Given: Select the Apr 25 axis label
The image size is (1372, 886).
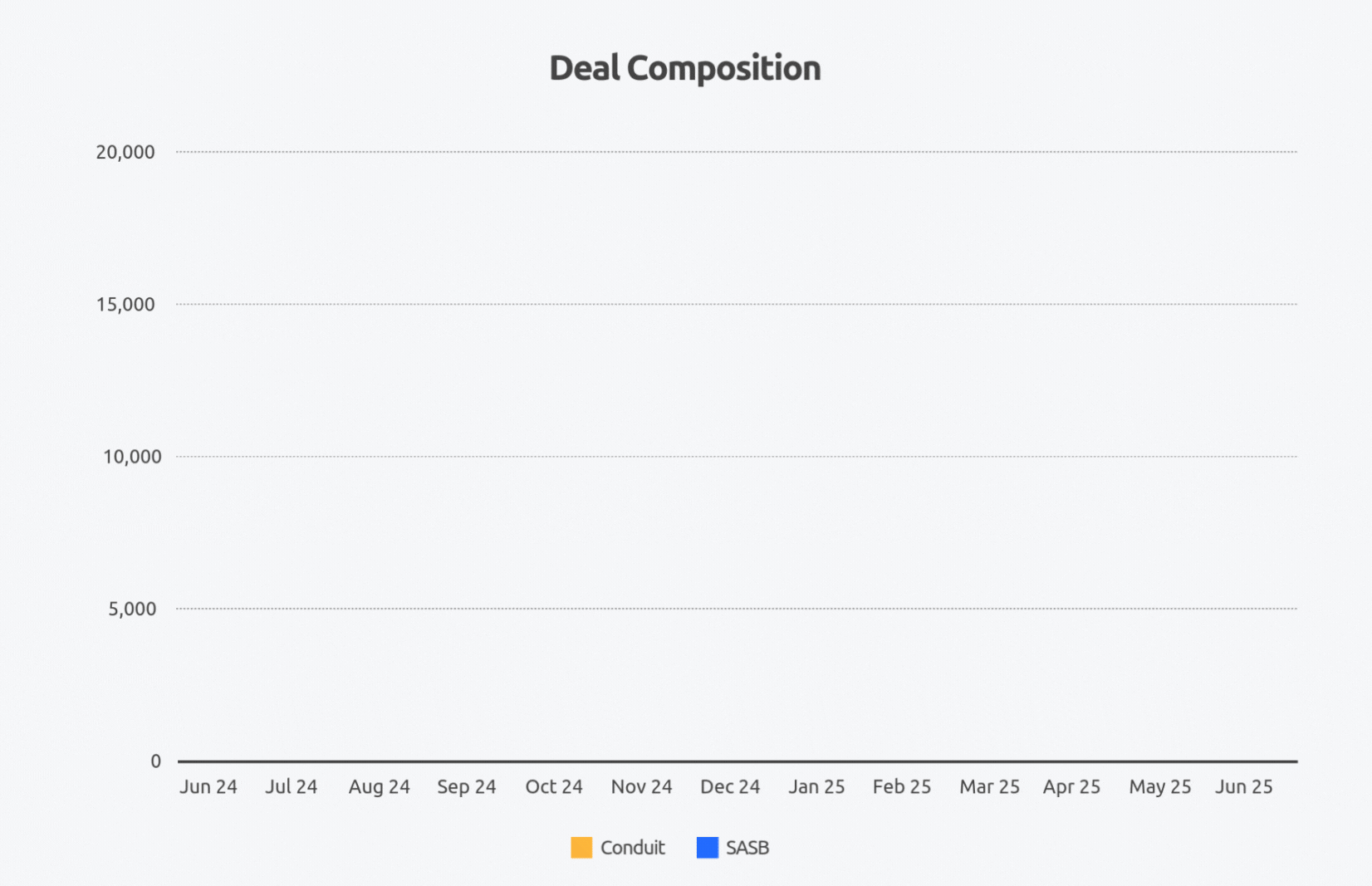Looking at the screenshot, I should coord(1071,786).
